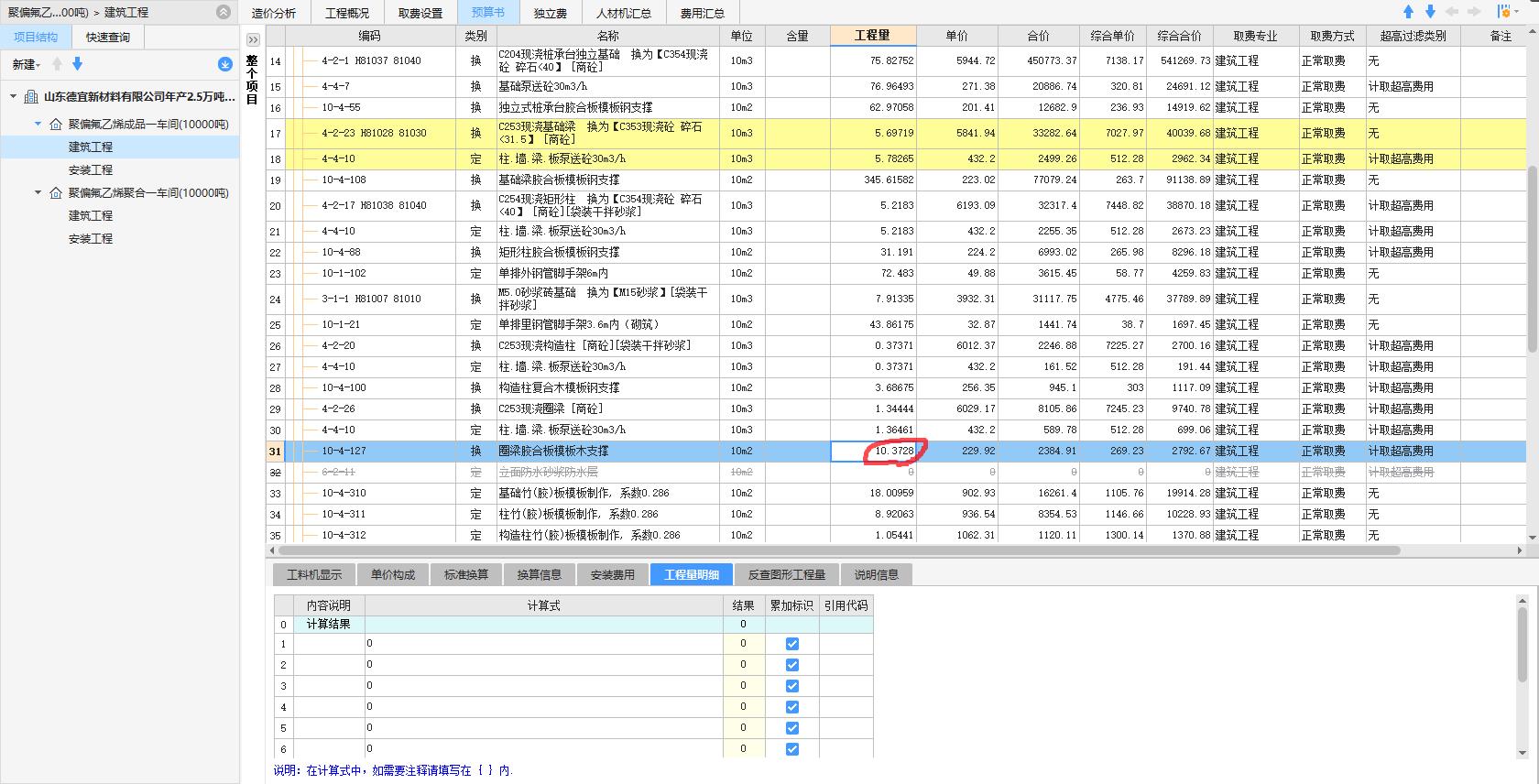The width and height of the screenshot is (1539, 784).
Task: Toggle 累加标识 checkbox in detail row 2
Action: coord(792,665)
